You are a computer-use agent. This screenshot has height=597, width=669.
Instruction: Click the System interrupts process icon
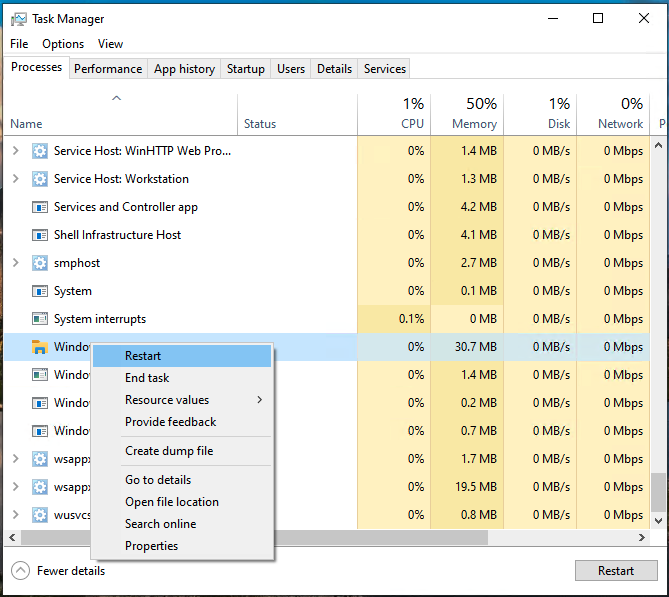point(40,319)
